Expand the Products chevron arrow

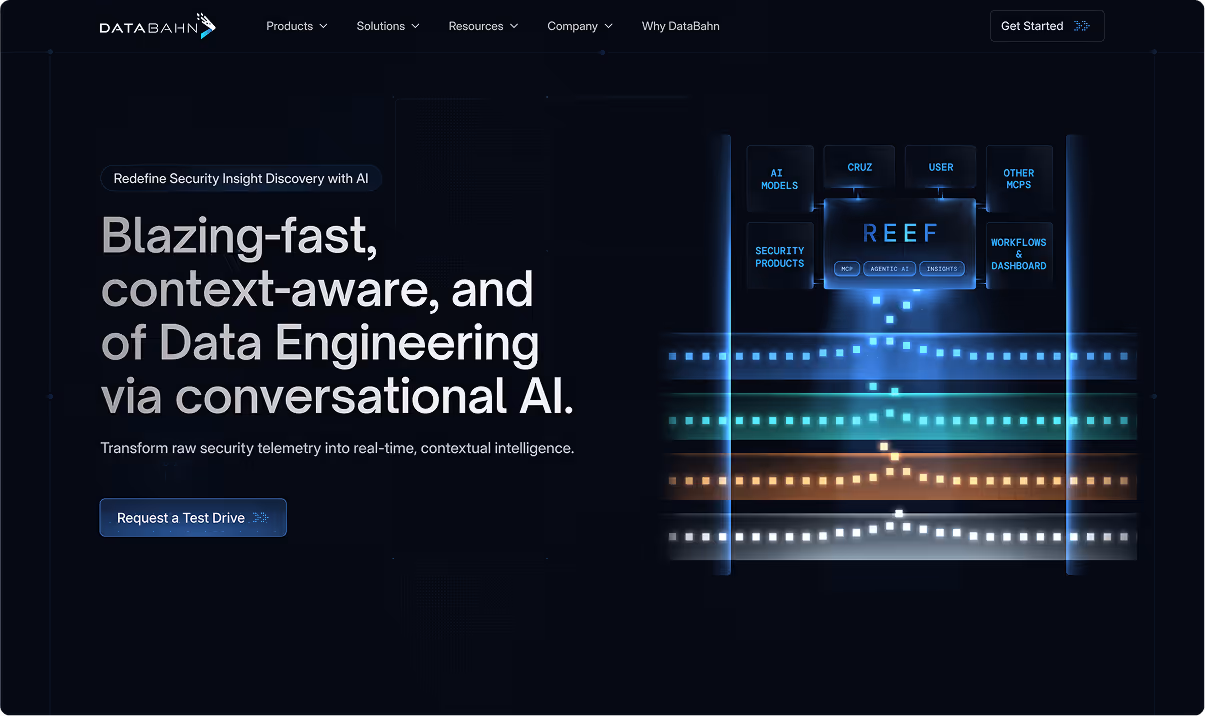coord(323,26)
